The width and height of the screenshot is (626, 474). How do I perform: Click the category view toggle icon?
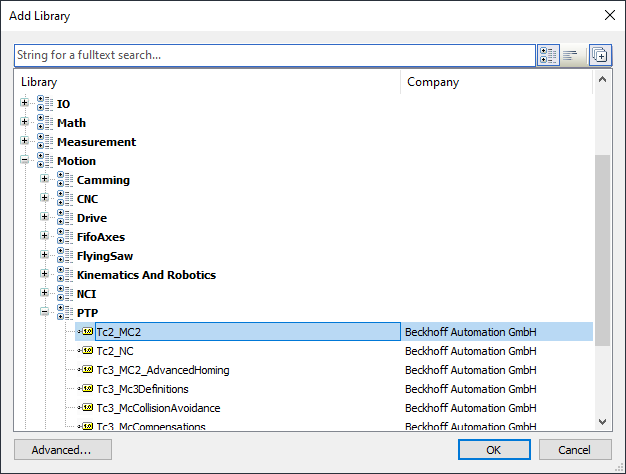pos(548,55)
